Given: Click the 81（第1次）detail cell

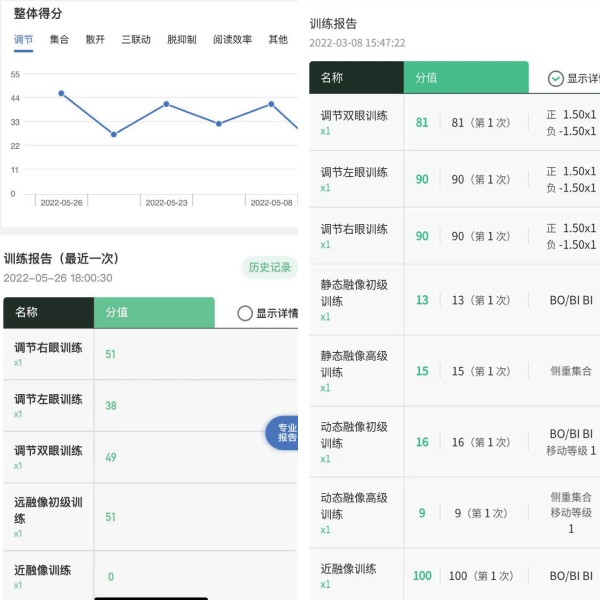Looking at the screenshot, I should tap(481, 123).
